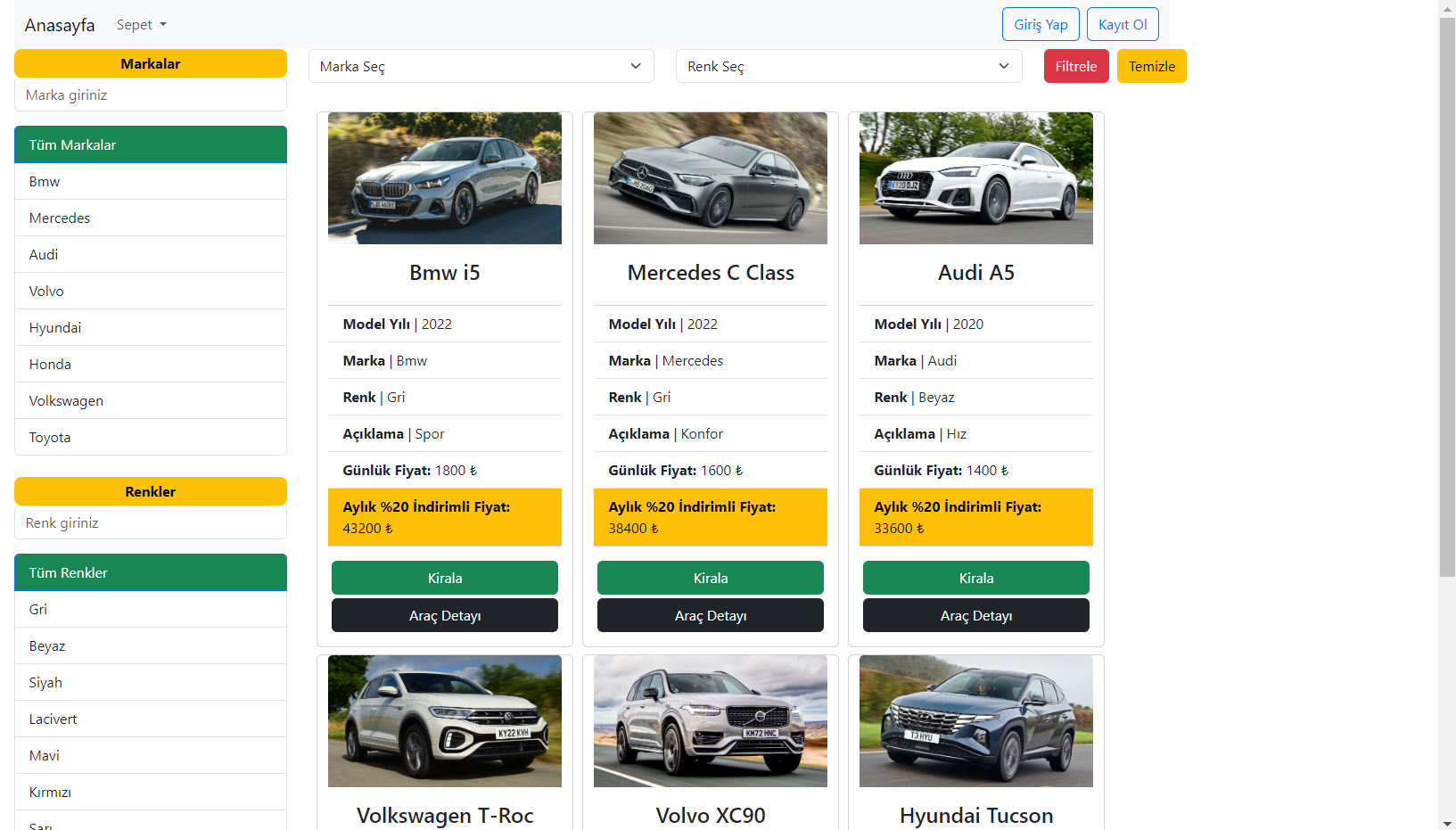The height and width of the screenshot is (830, 1456).
Task: Click the page vertical scrollbar thumb
Action: point(1447,297)
